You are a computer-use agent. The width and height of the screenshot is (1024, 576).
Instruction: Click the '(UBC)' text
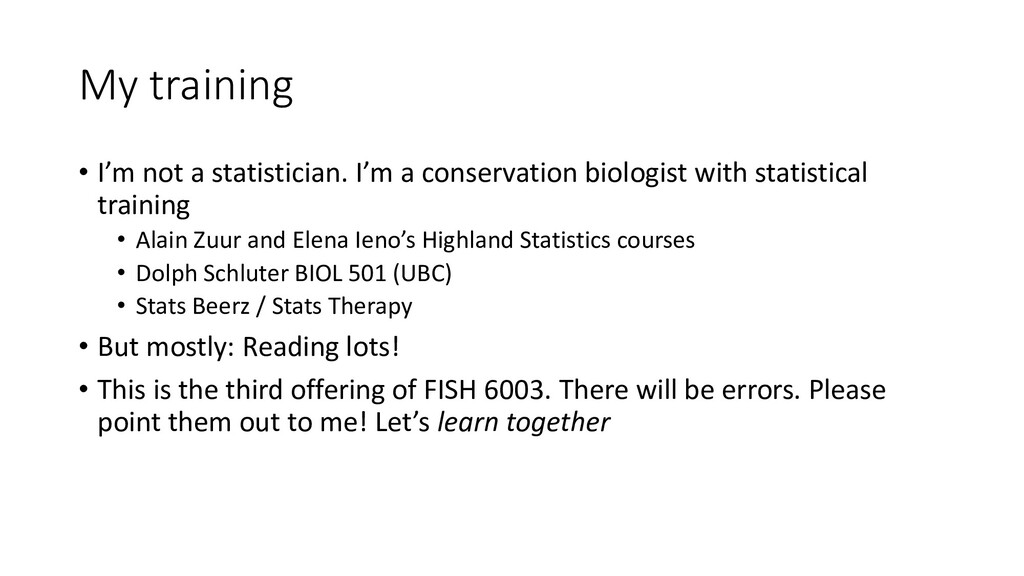click(x=422, y=273)
